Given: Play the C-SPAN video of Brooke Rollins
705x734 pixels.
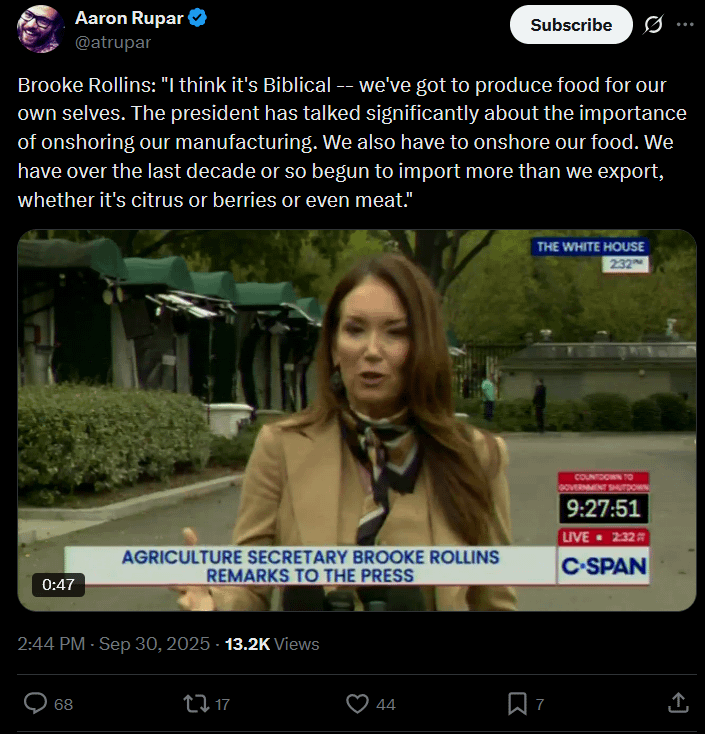Looking at the screenshot, I should coord(357,420).
